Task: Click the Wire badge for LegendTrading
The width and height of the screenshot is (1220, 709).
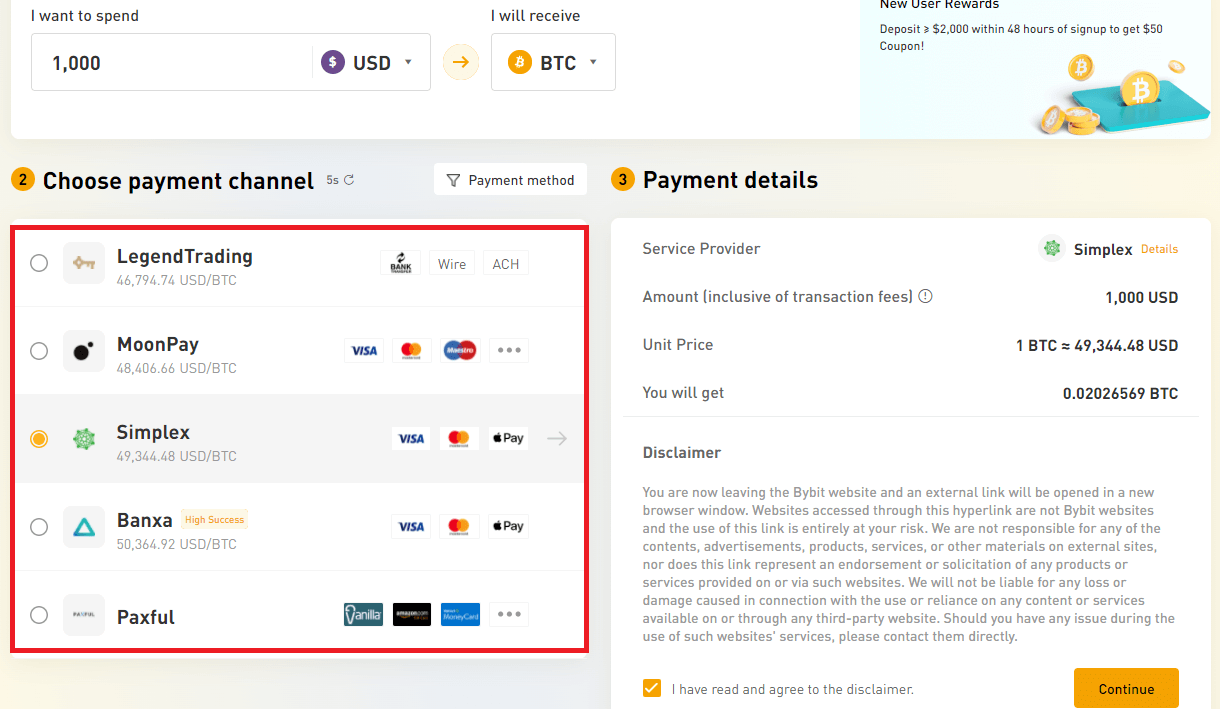Action: point(451,262)
